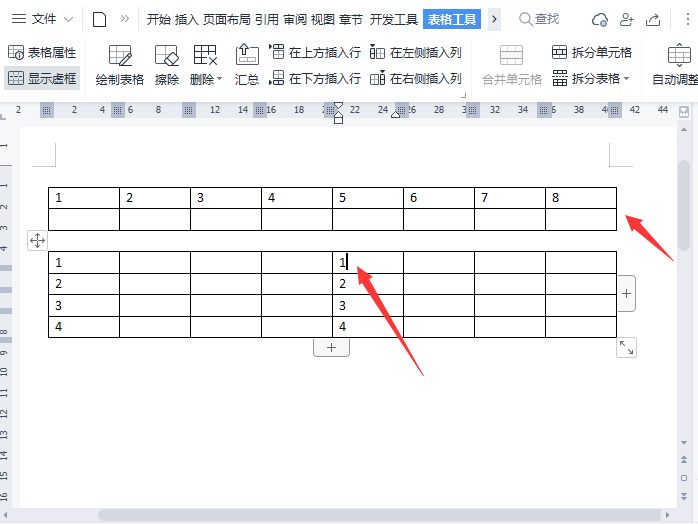Viewport: 698px width, 524px height.
Task: Click the first-line indent marker on the ruler
Action: (339, 106)
